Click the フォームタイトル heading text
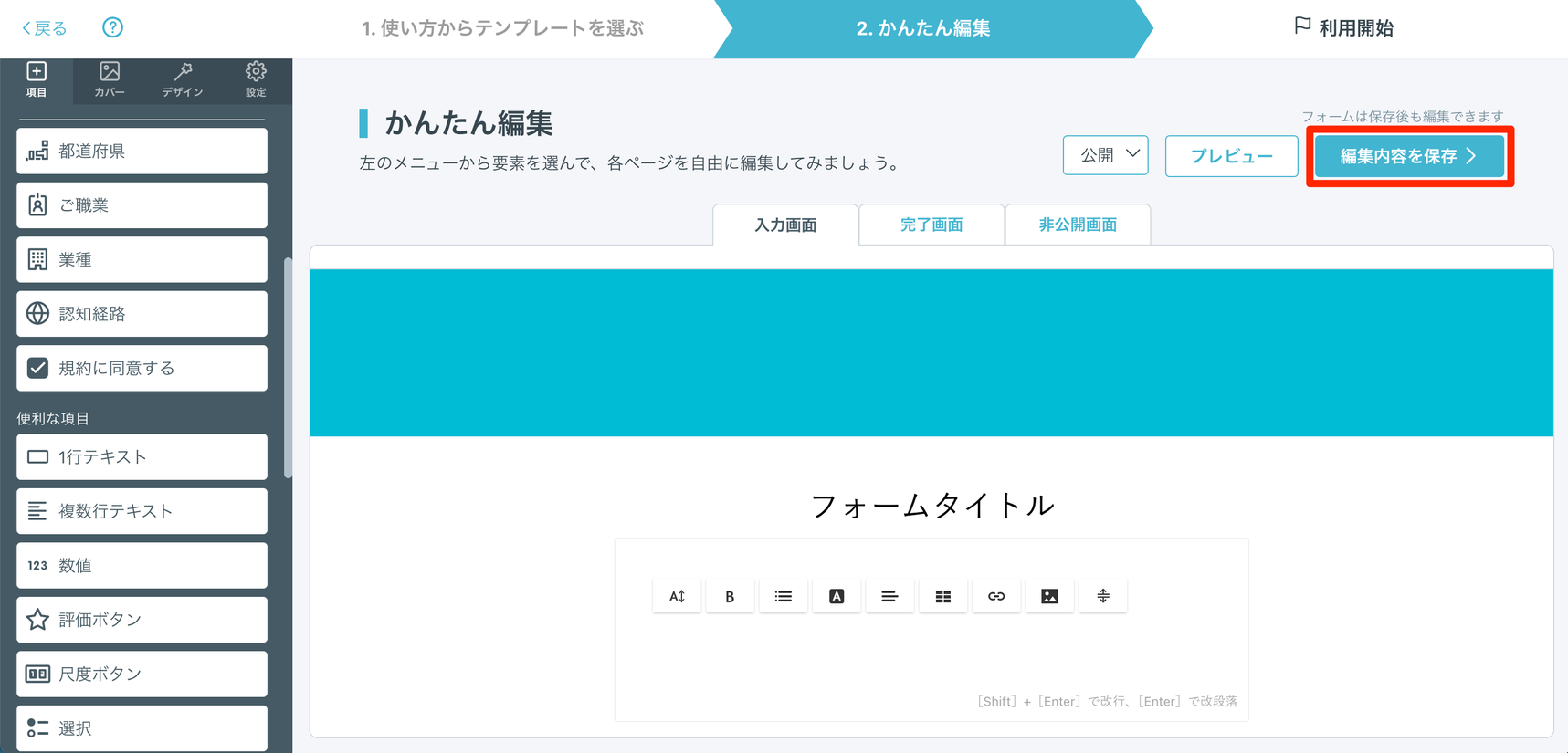 click(932, 505)
